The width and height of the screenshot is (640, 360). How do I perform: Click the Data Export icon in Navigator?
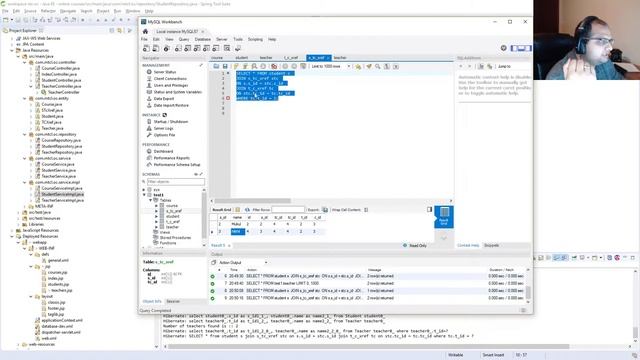[149, 98]
